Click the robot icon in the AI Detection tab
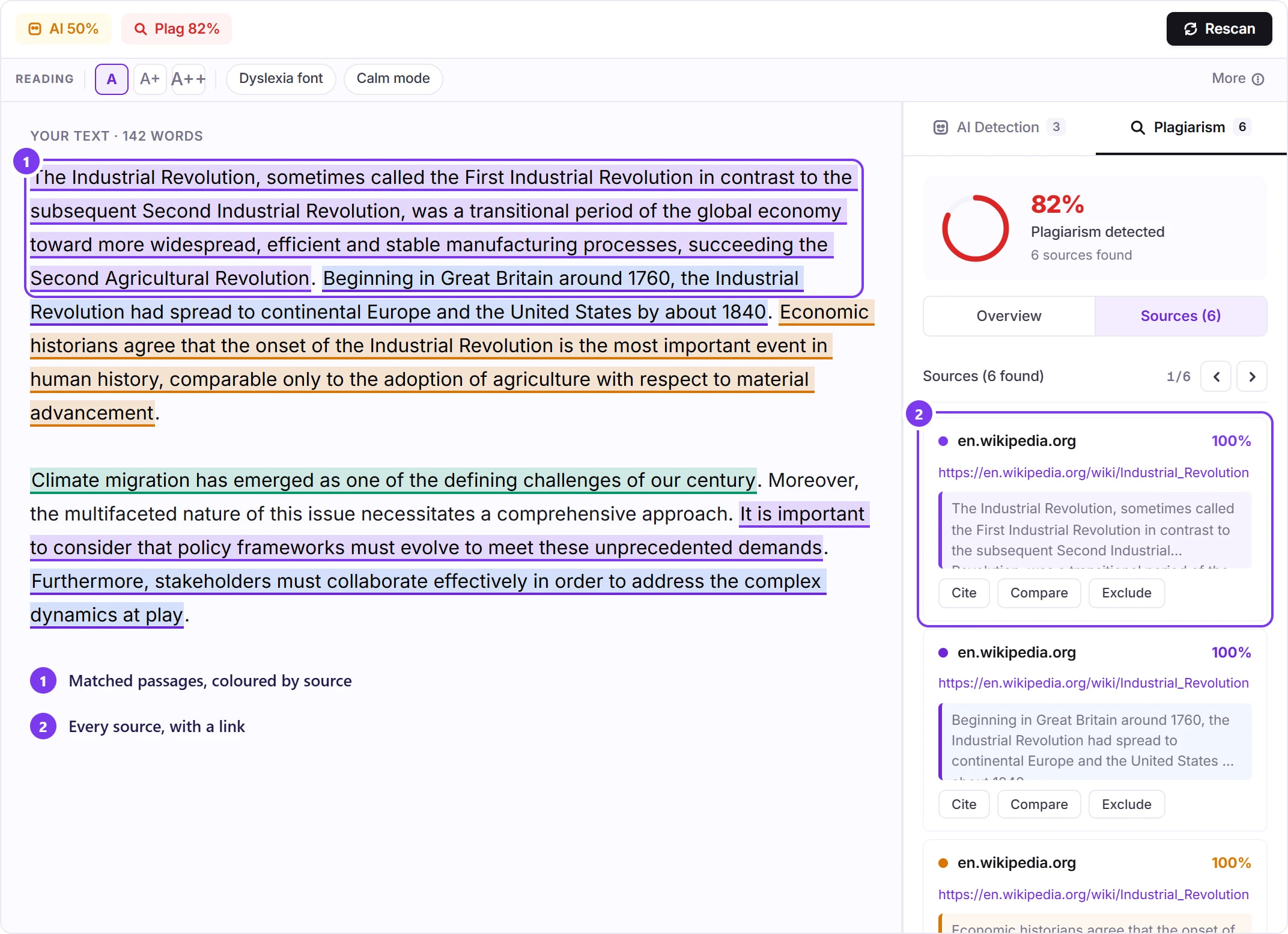 tap(940, 127)
